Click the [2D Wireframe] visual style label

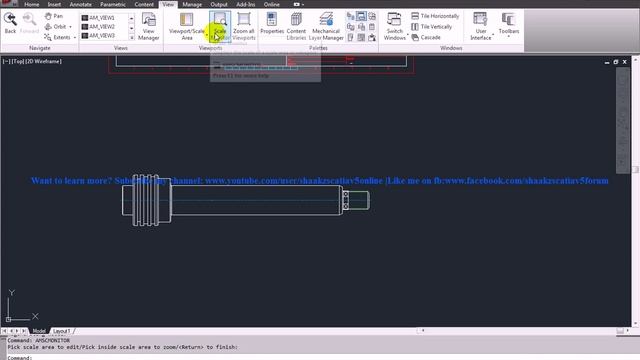(43, 61)
